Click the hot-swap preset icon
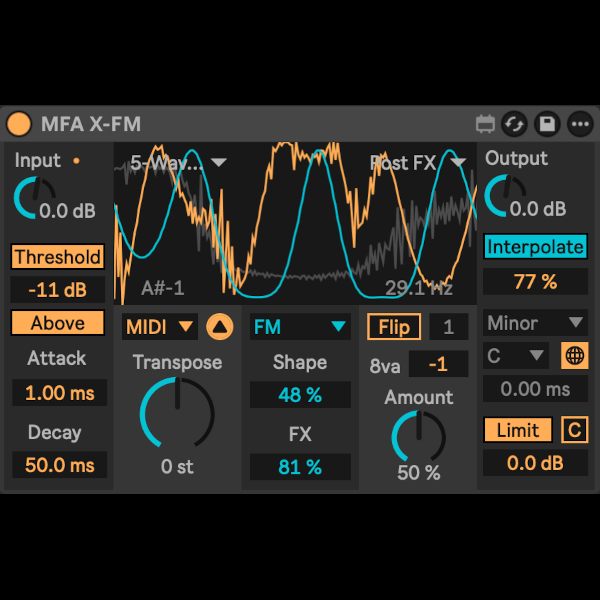This screenshot has width=600, height=600. pos(515,124)
